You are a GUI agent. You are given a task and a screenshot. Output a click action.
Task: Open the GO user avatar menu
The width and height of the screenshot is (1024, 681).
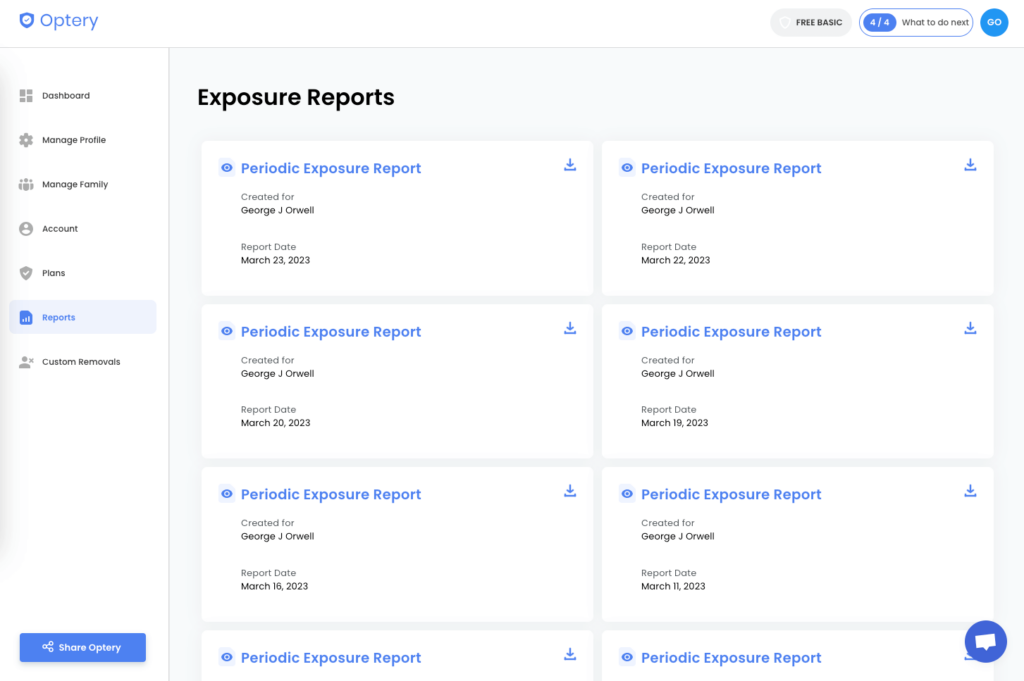pos(994,22)
